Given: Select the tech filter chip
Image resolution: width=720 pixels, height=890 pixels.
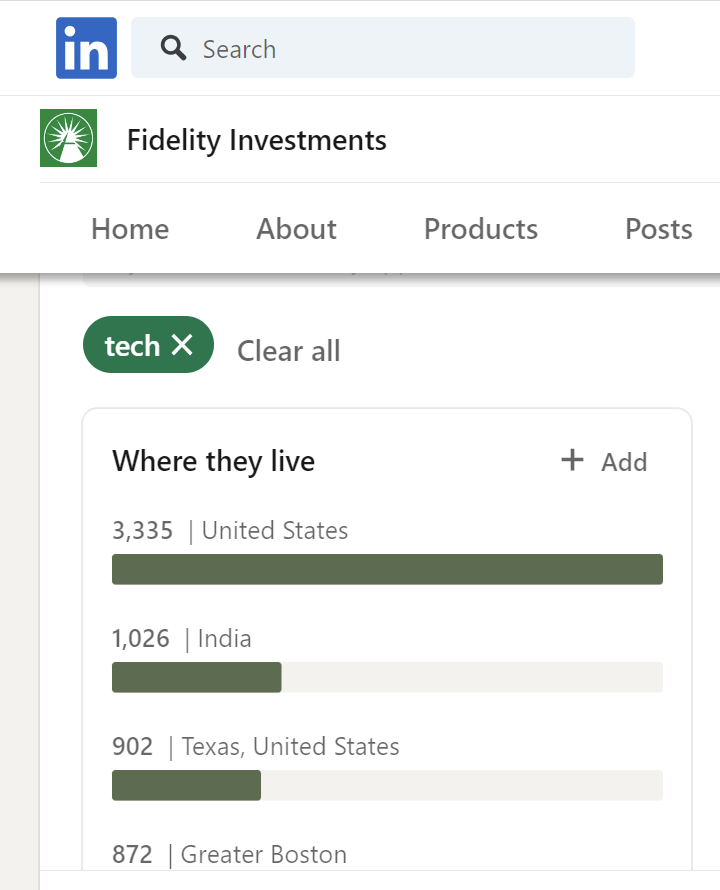Looking at the screenshot, I should click(x=148, y=345).
